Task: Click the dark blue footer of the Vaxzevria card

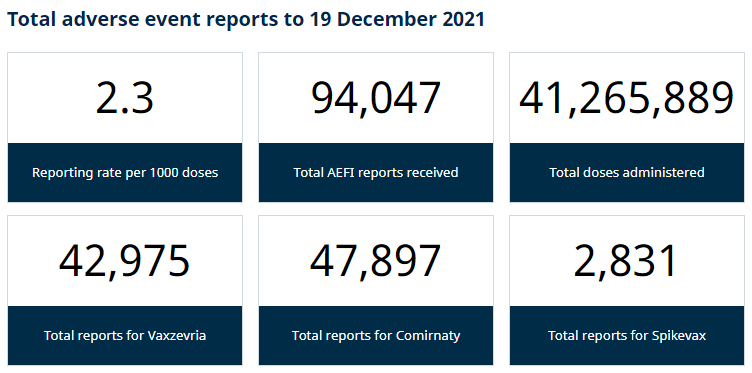Action: pyautogui.click(x=125, y=336)
